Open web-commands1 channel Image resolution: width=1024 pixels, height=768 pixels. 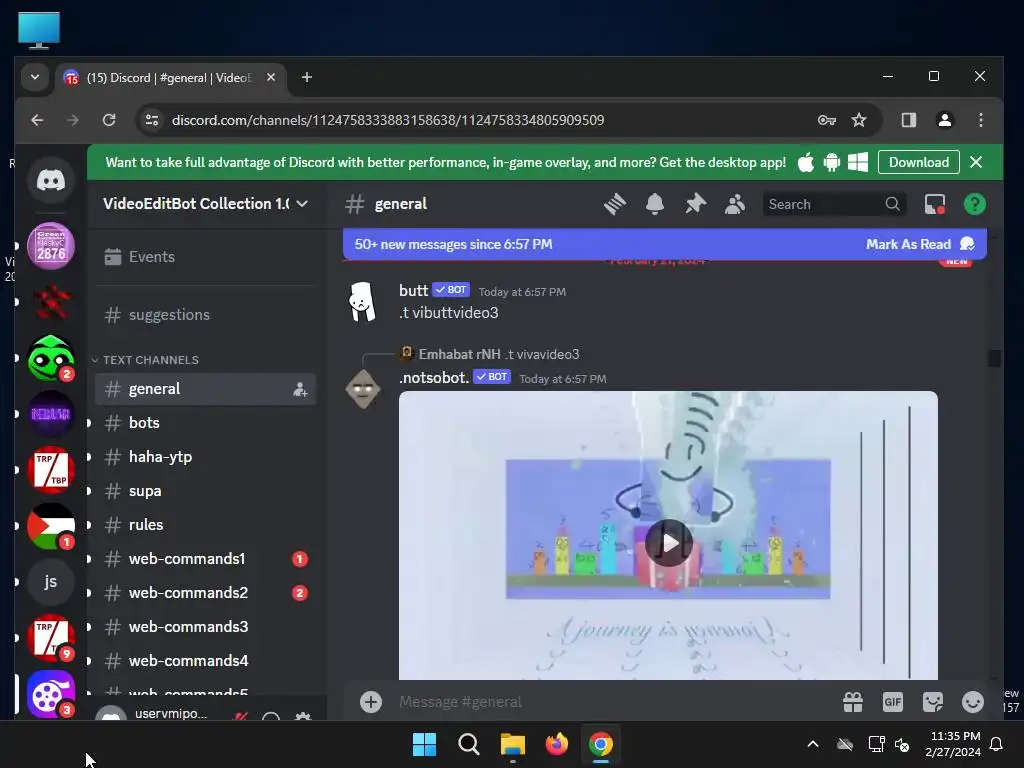(206, 559)
